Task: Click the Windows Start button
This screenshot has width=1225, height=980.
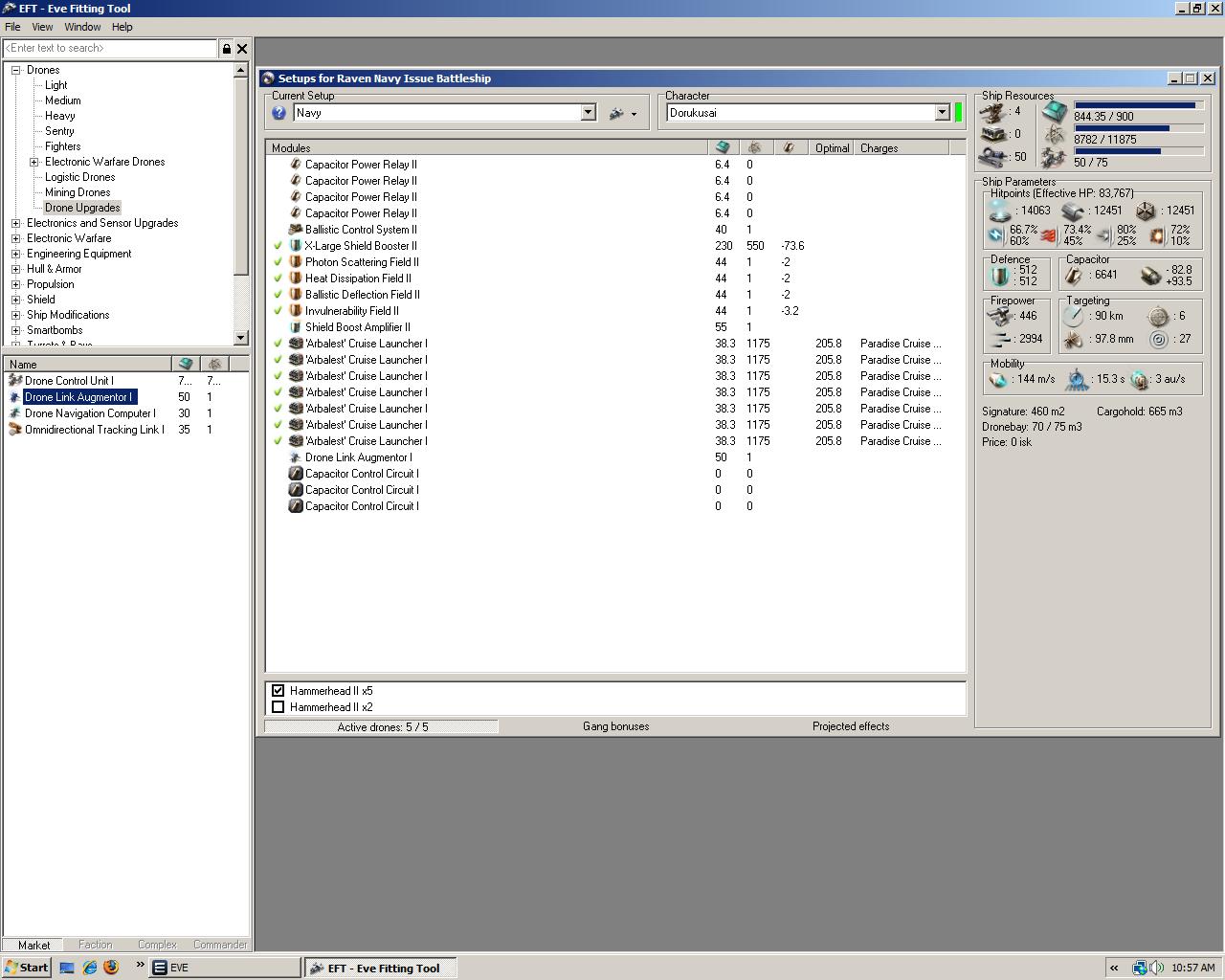Action: (27, 968)
